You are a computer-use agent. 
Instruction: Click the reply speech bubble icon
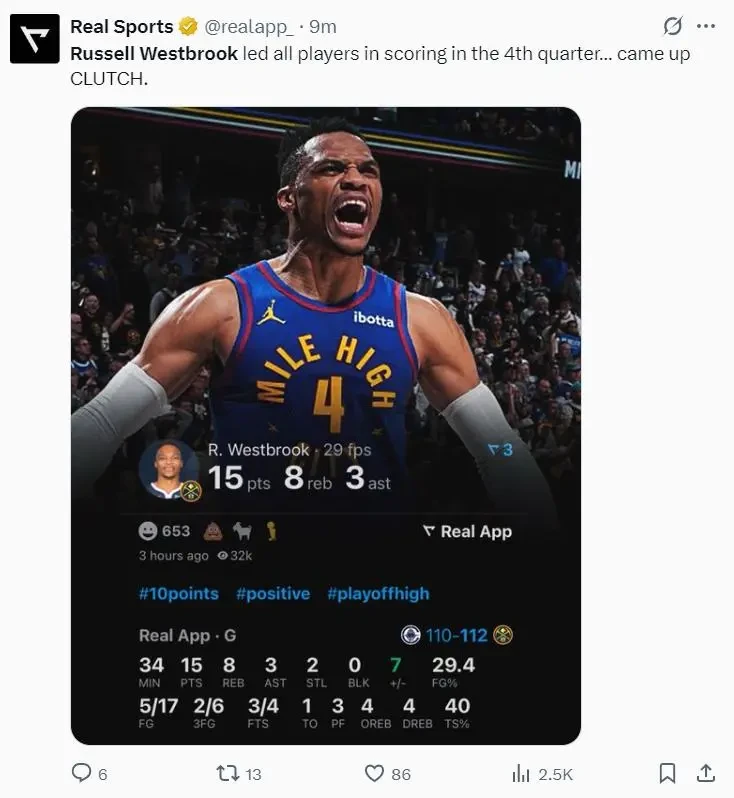[81, 773]
